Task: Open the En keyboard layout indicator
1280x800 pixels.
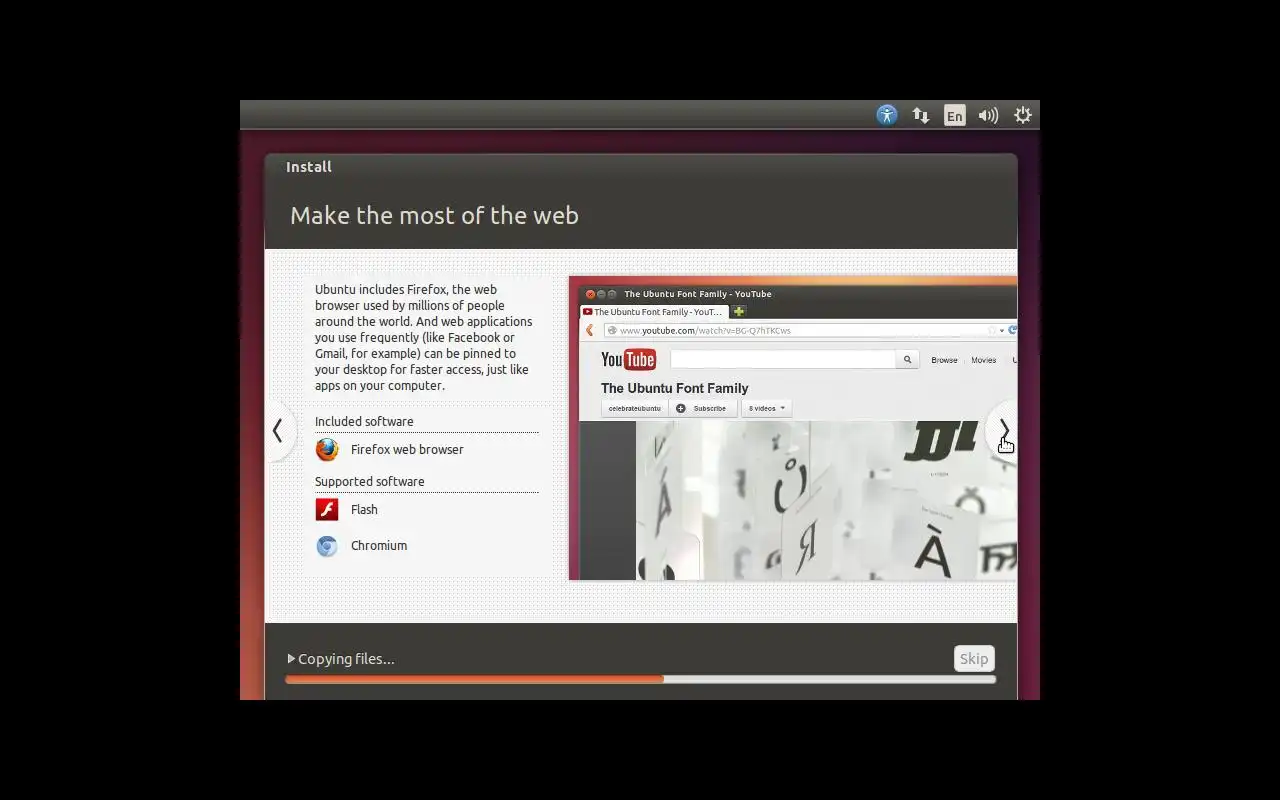Action: 955,115
